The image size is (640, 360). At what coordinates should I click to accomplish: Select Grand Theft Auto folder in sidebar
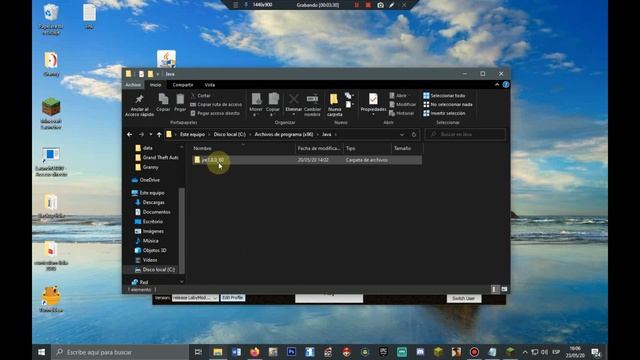point(157,157)
